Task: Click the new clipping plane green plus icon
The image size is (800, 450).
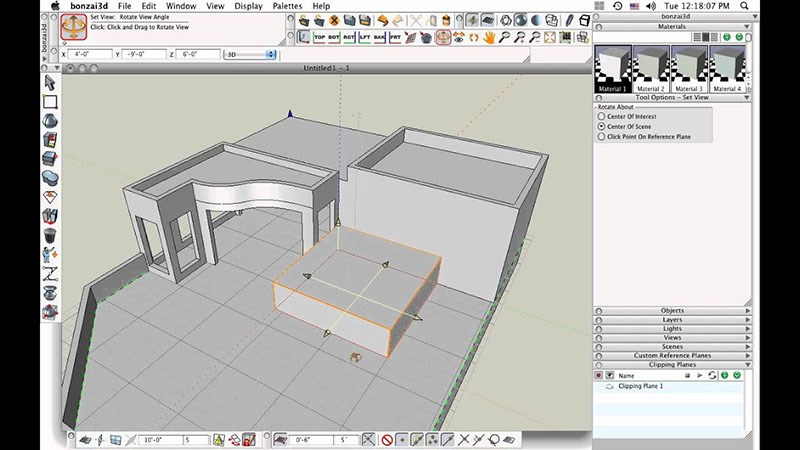Action: (x=724, y=375)
